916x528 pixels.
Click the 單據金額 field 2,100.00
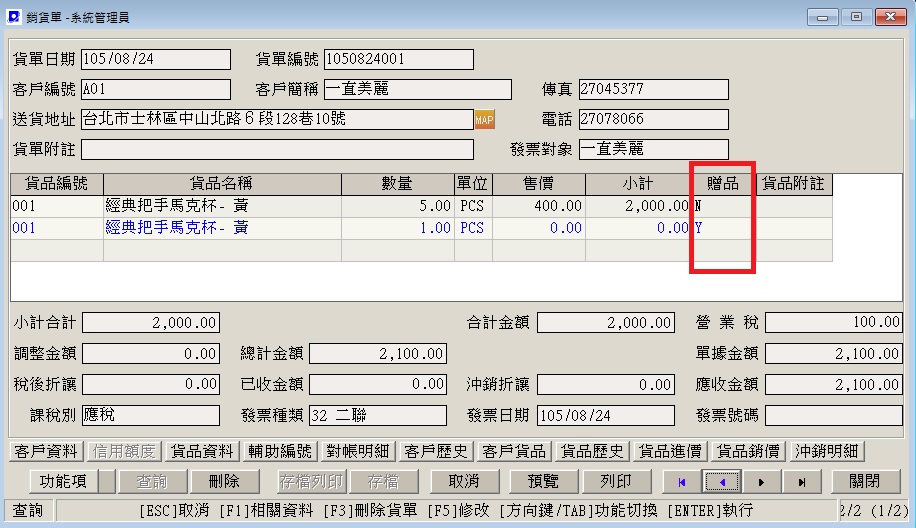[834, 353]
